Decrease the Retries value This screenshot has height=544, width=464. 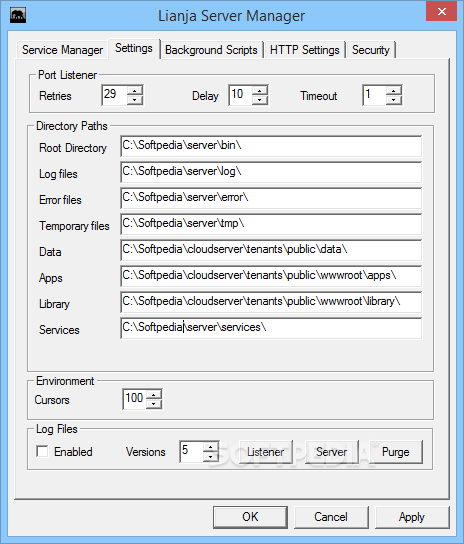click(x=135, y=100)
